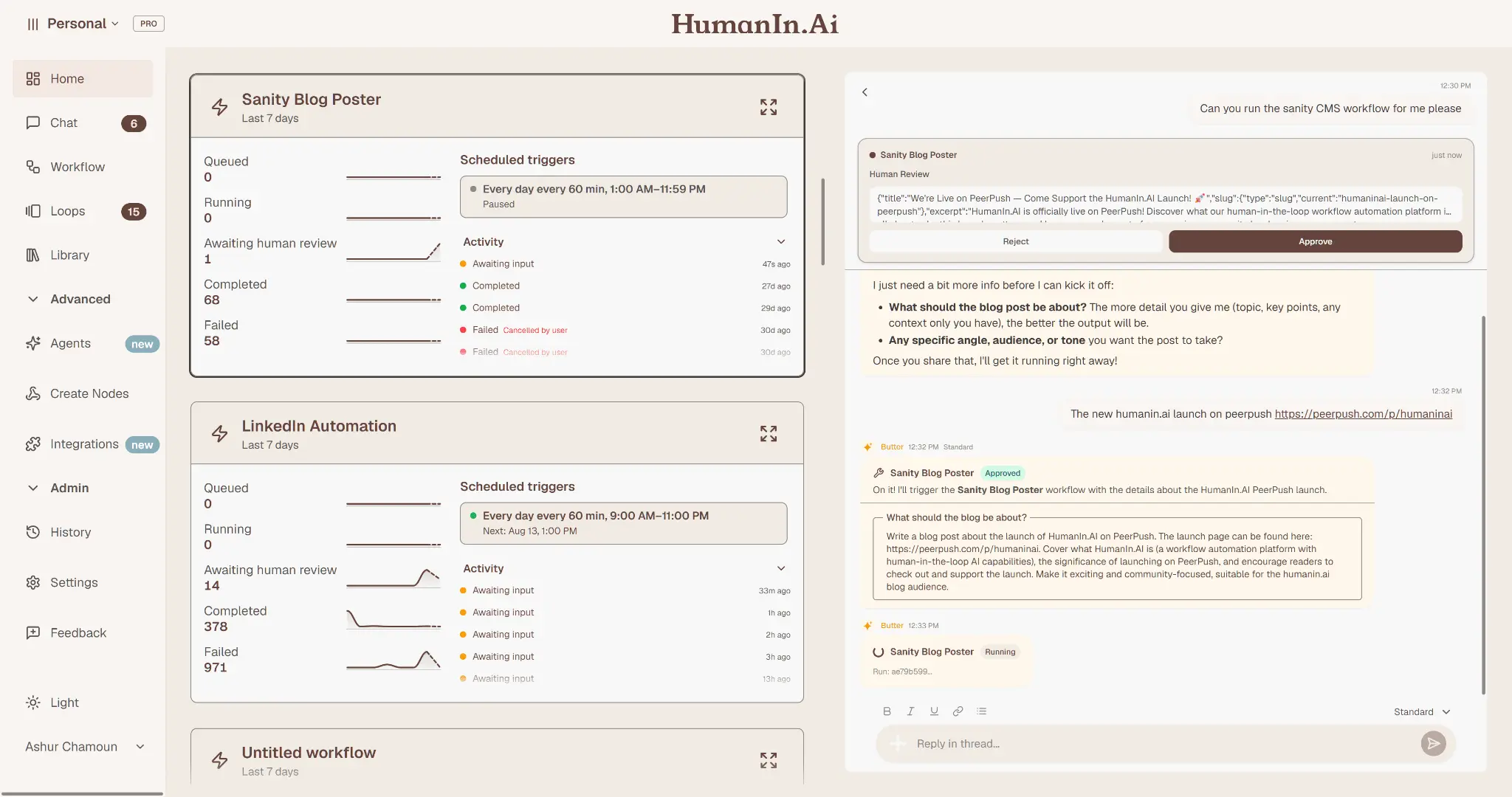Collapse LinkedIn Automation Activity list
1512x797 pixels.
pyautogui.click(x=781, y=568)
